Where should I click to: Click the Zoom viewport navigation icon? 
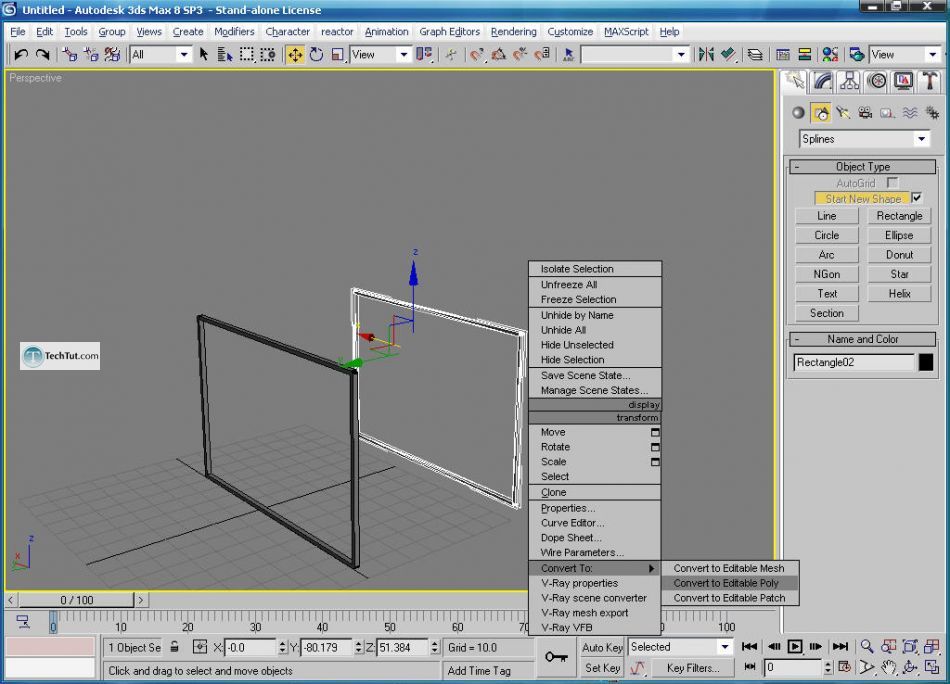[867, 646]
